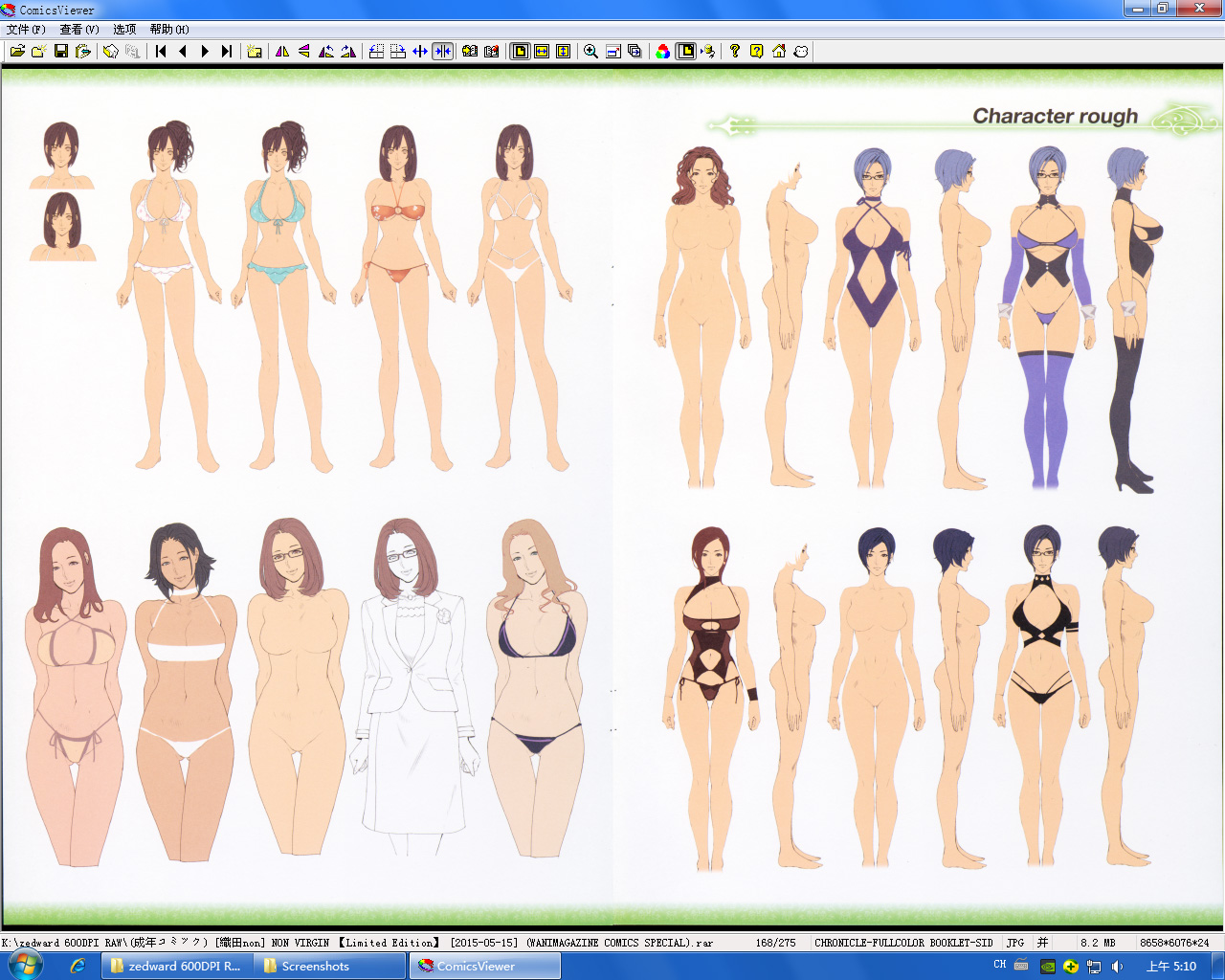Jump to the first page
The height and width of the screenshot is (980, 1225).
(x=161, y=52)
